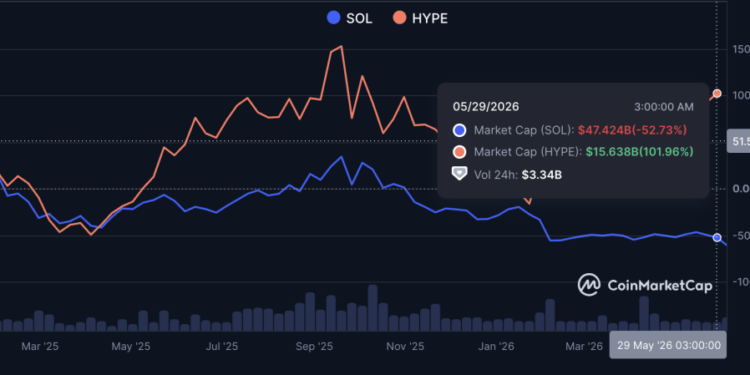Click the 51.5 highlighted y-axis value
This screenshot has width=750, height=375.
point(739,142)
